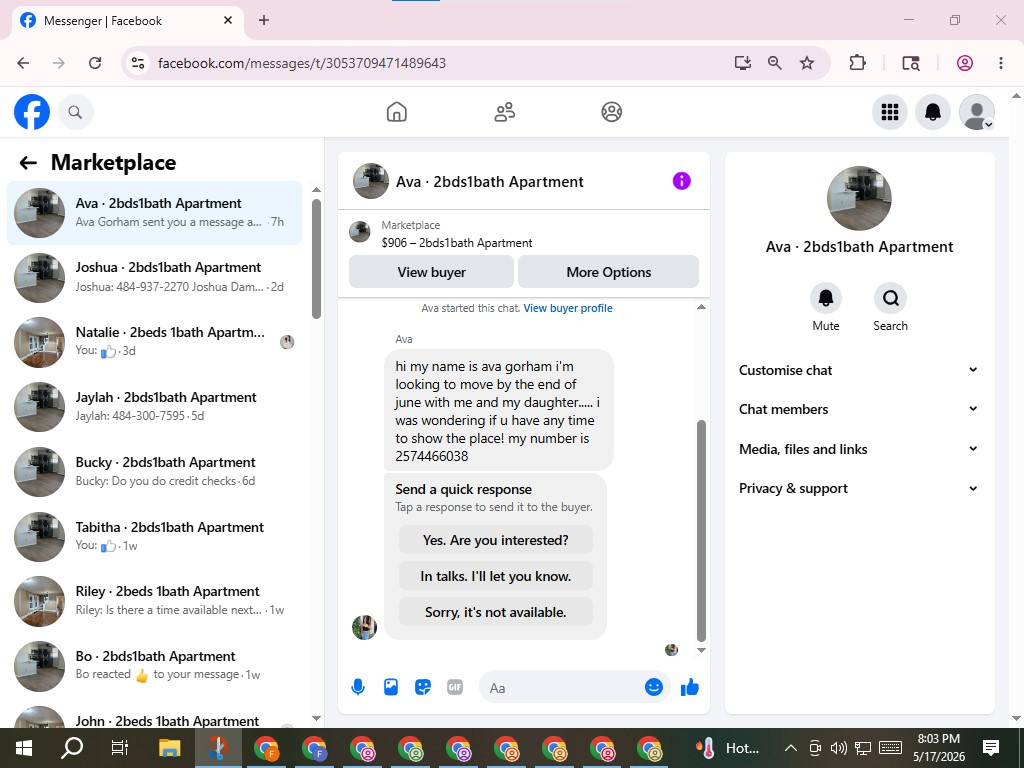Search in conversation using magnifier icon
This screenshot has width=1024, height=768.
click(890, 298)
